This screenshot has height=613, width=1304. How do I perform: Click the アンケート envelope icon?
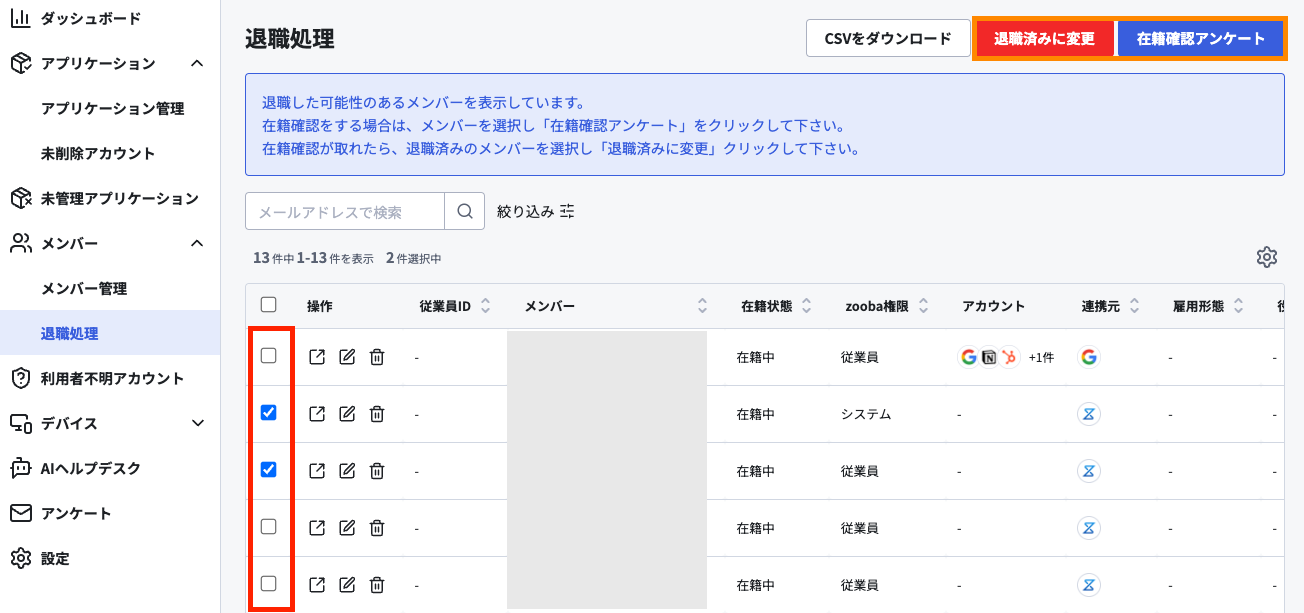tap(20, 513)
